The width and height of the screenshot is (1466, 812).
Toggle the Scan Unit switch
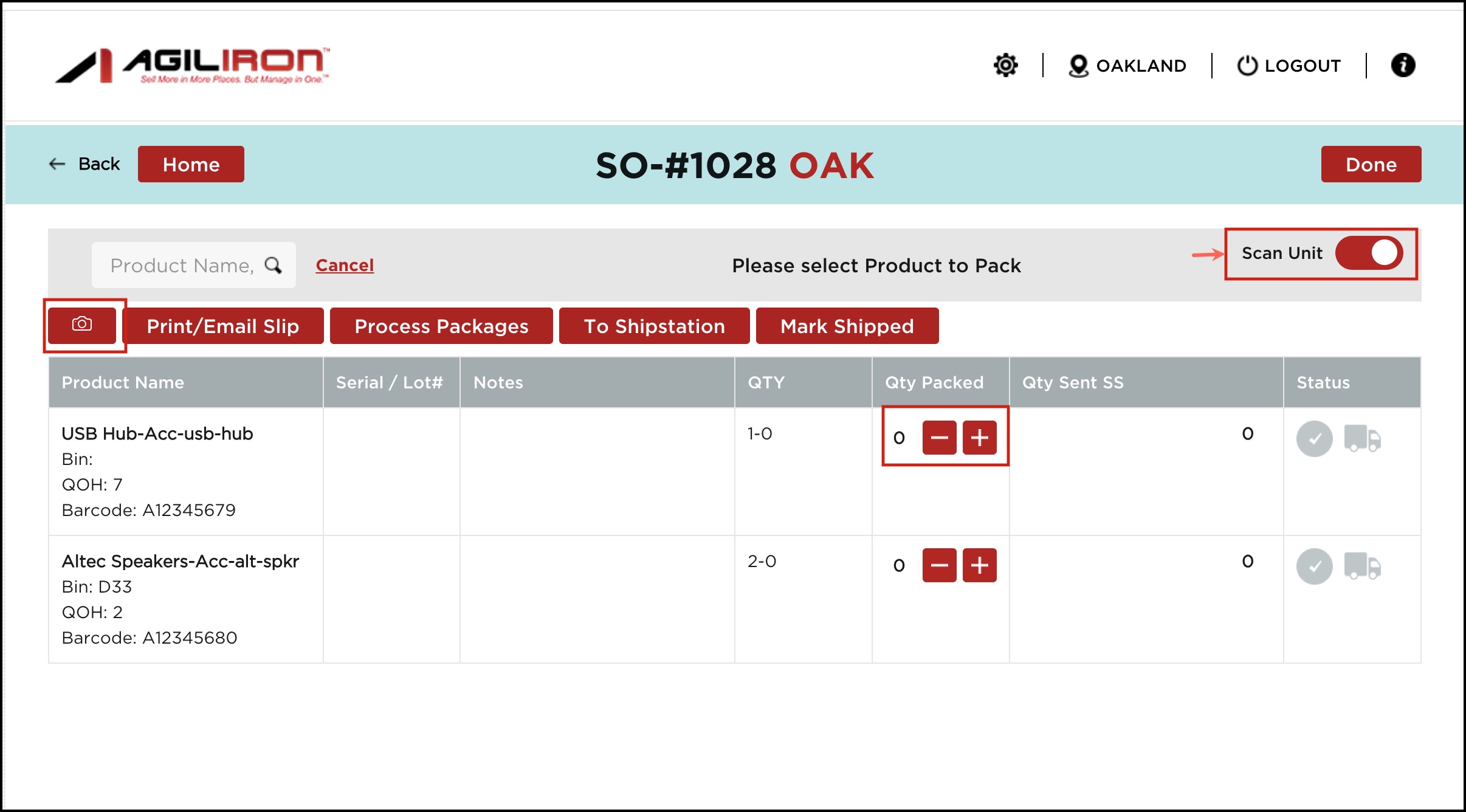click(x=1369, y=253)
